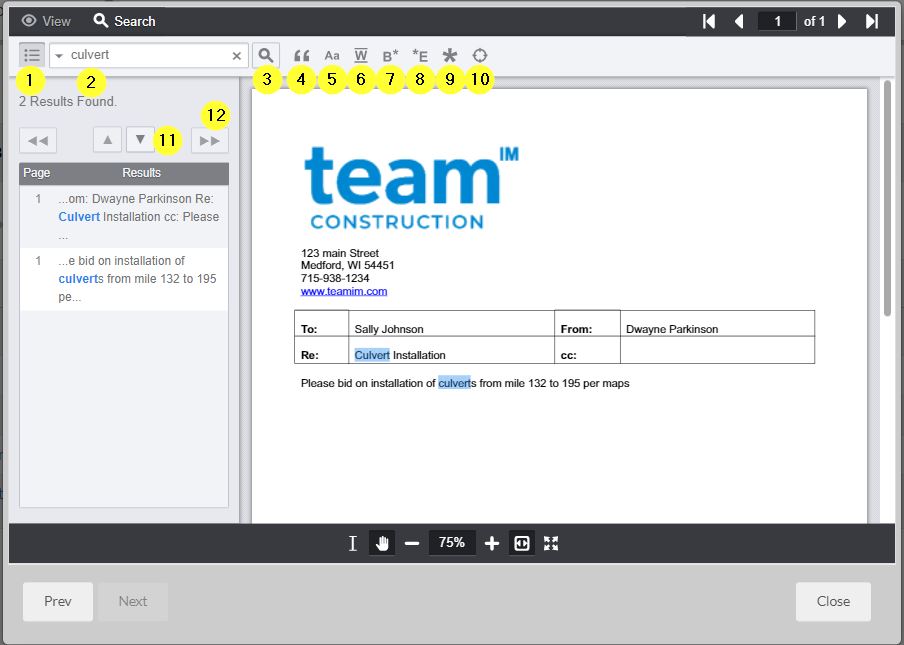Viewport: 904px width, 645px height.
Task: Activate the hand pan tool
Action: (x=382, y=543)
